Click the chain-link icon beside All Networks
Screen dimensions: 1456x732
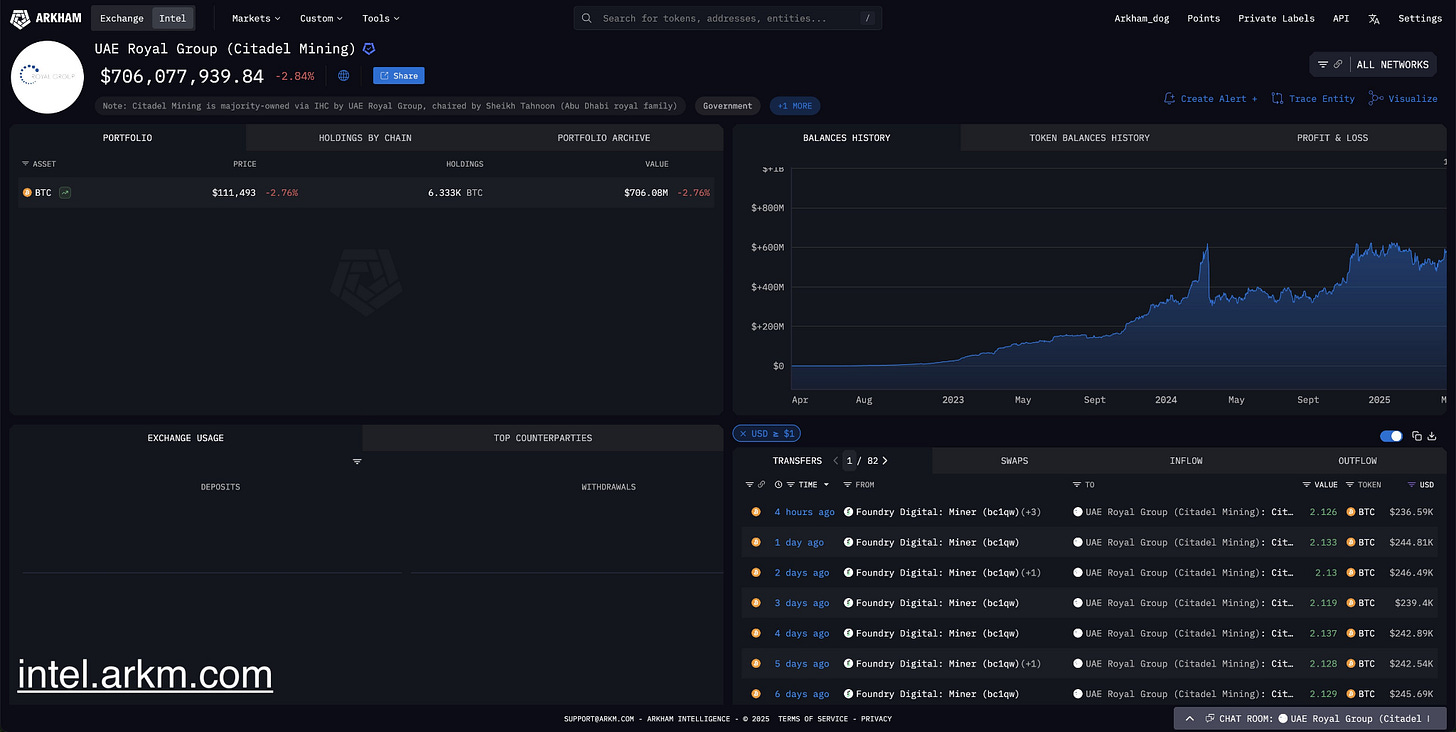click(x=1338, y=64)
